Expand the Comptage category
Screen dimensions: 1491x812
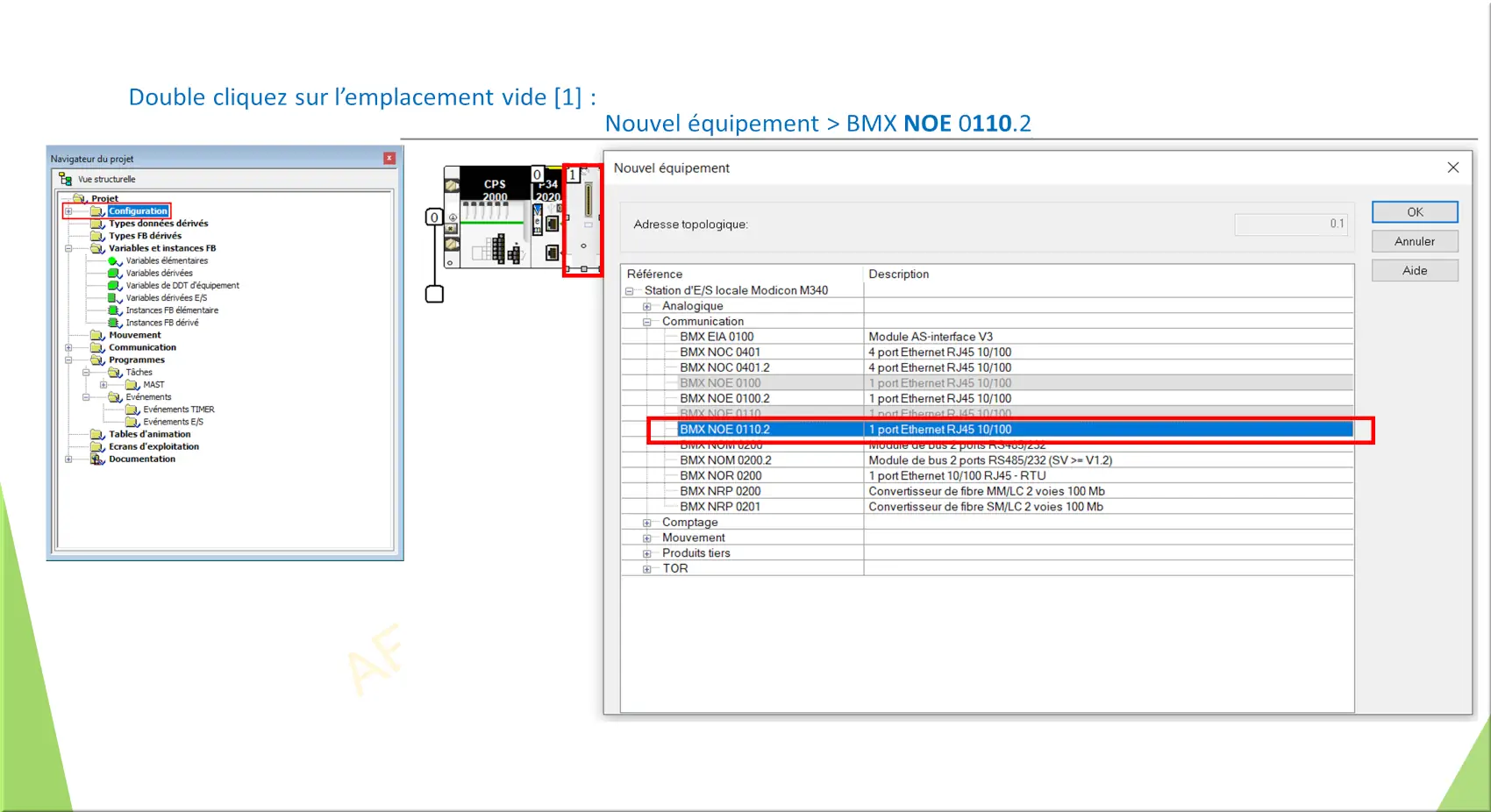(647, 523)
